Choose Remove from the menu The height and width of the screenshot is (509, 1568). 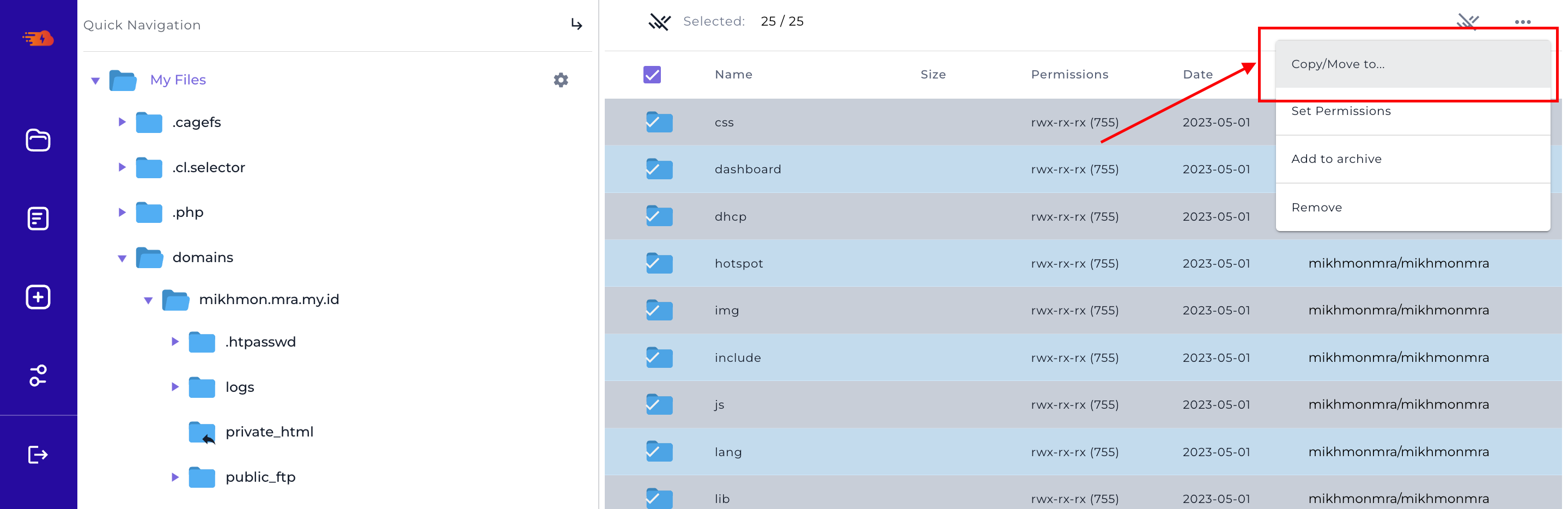coord(1412,207)
